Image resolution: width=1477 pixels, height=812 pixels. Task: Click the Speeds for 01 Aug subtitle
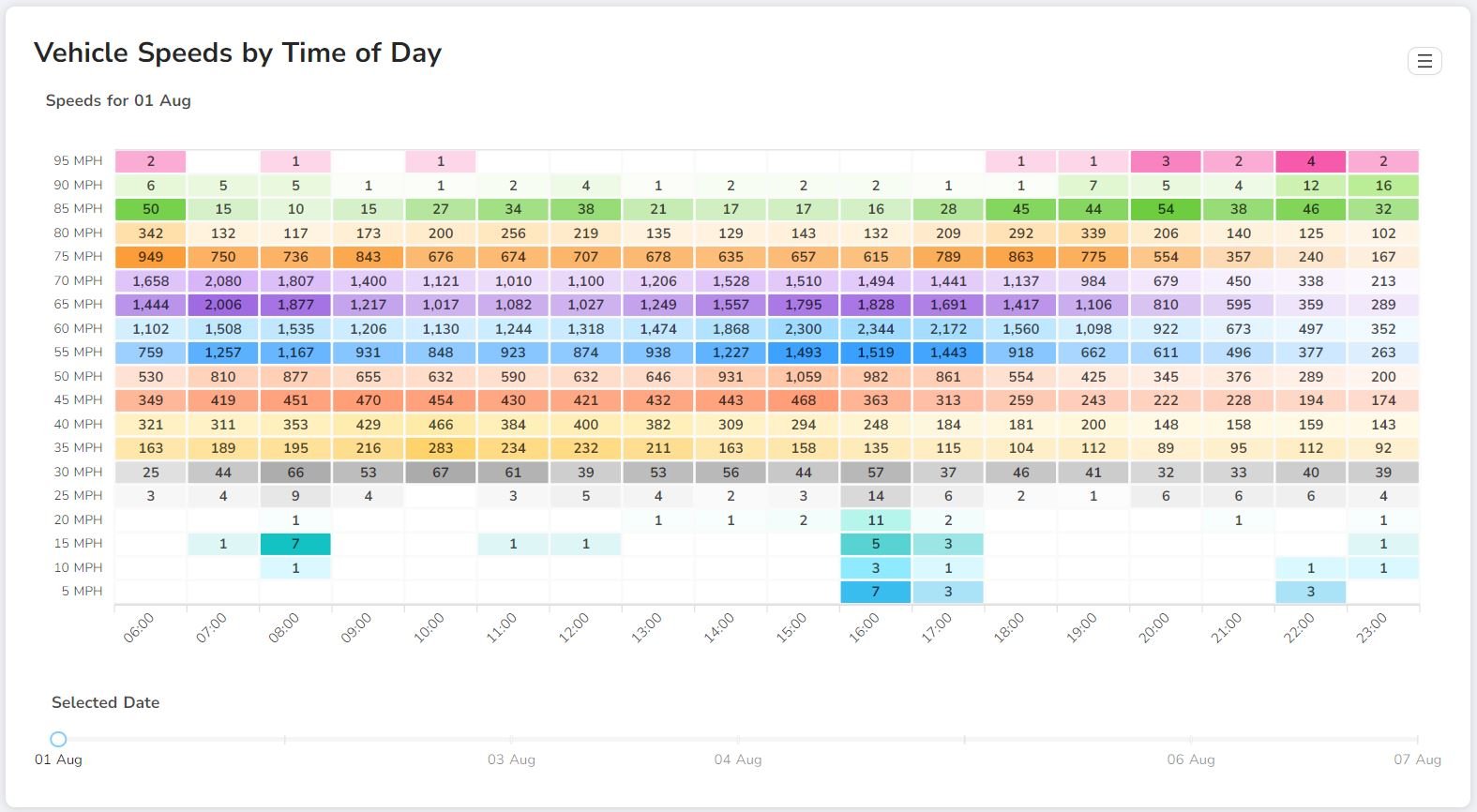[x=118, y=100]
